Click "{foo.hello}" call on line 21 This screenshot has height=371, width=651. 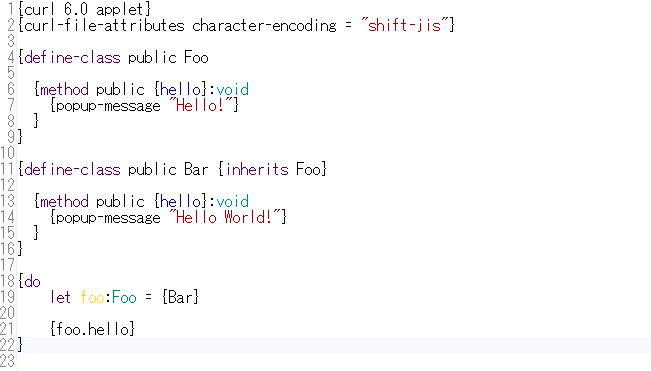[92, 329]
